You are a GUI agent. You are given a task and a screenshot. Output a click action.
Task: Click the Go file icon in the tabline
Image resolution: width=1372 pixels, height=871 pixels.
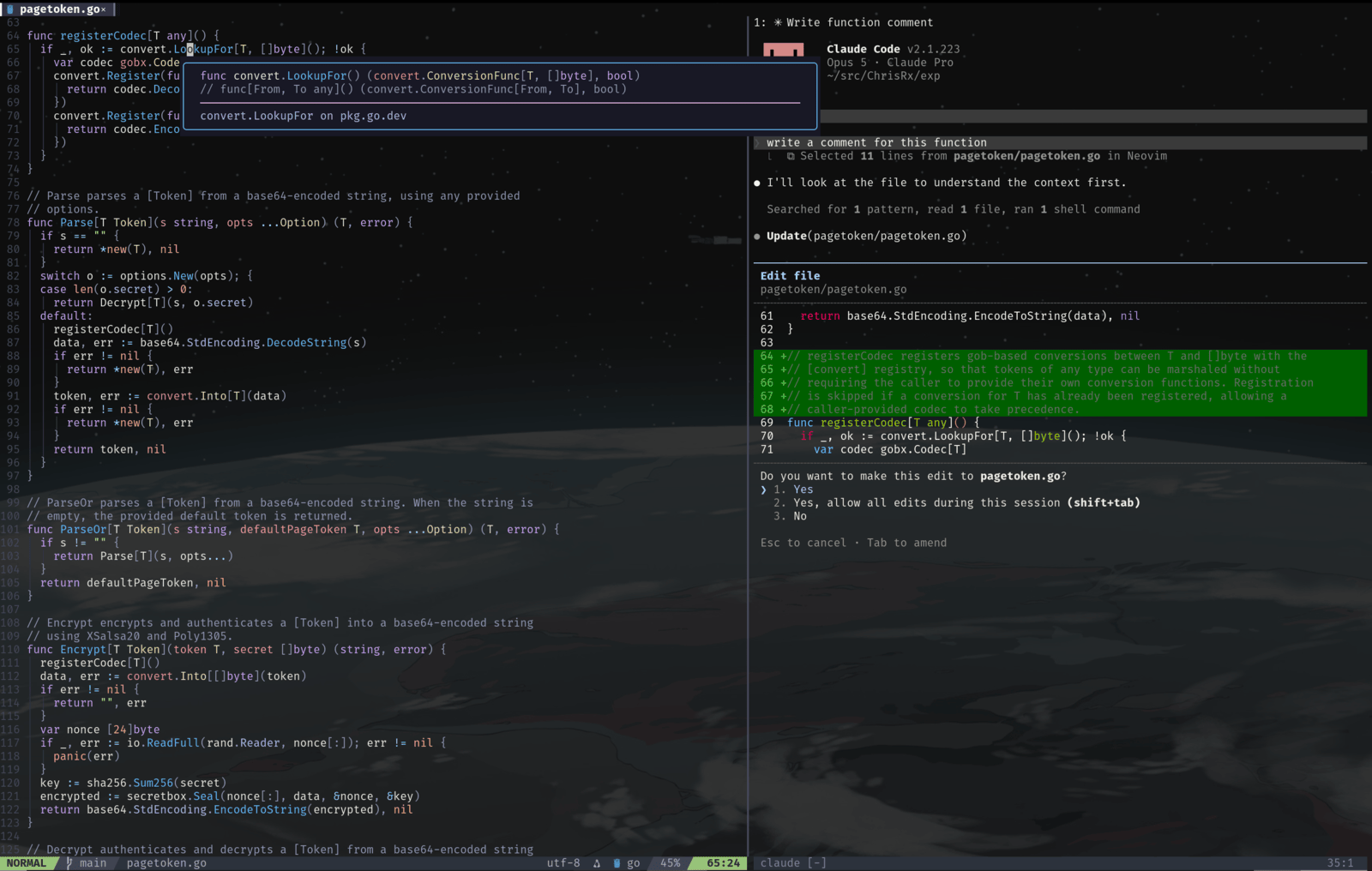pyautogui.click(x=11, y=9)
